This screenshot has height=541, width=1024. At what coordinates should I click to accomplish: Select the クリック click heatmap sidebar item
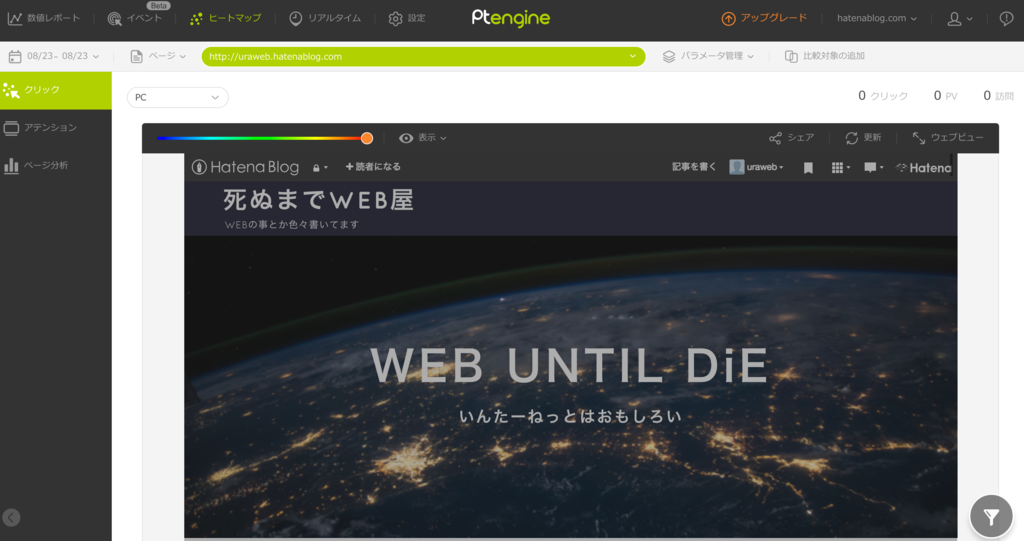coord(56,90)
